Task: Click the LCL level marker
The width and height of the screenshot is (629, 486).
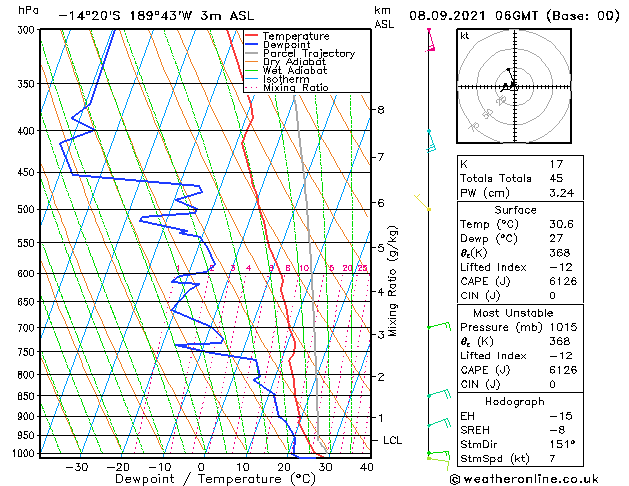Action: click(x=392, y=440)
